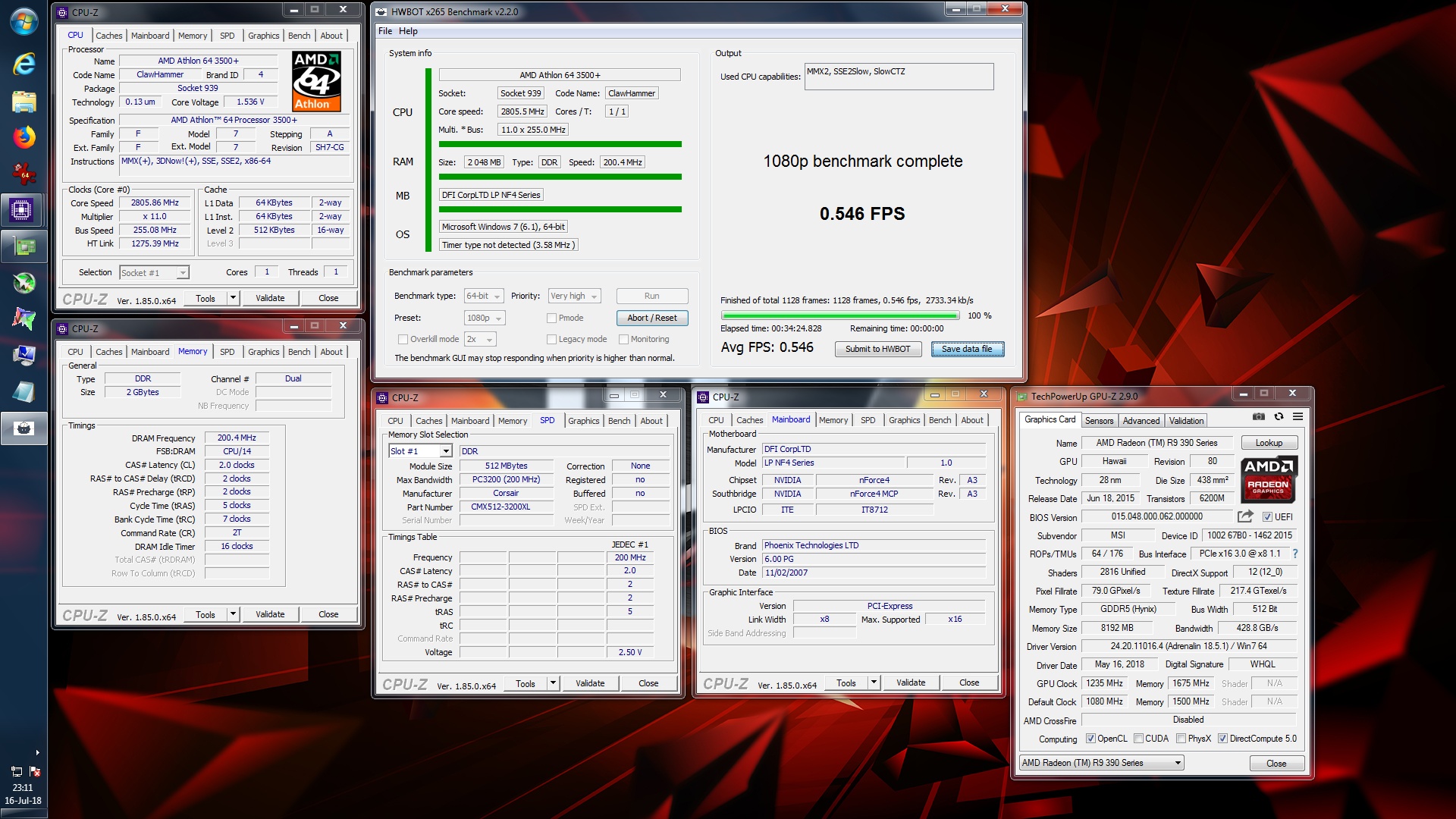Open the green sphere arrow taskbar icon
The height and width of the screenshot is (819, 1456).
pos(24,283)
